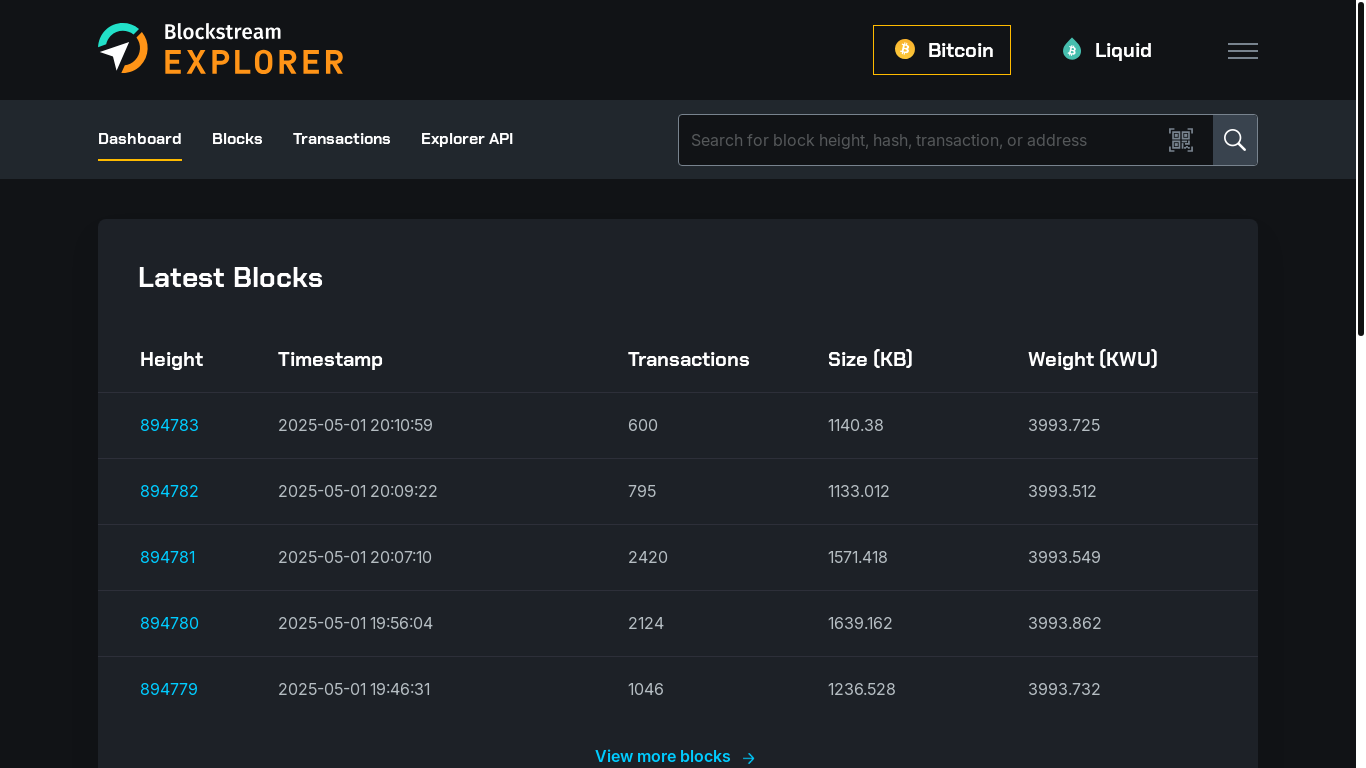Click the Timestamp column header

pyautogui.click(x=330, y=359)
